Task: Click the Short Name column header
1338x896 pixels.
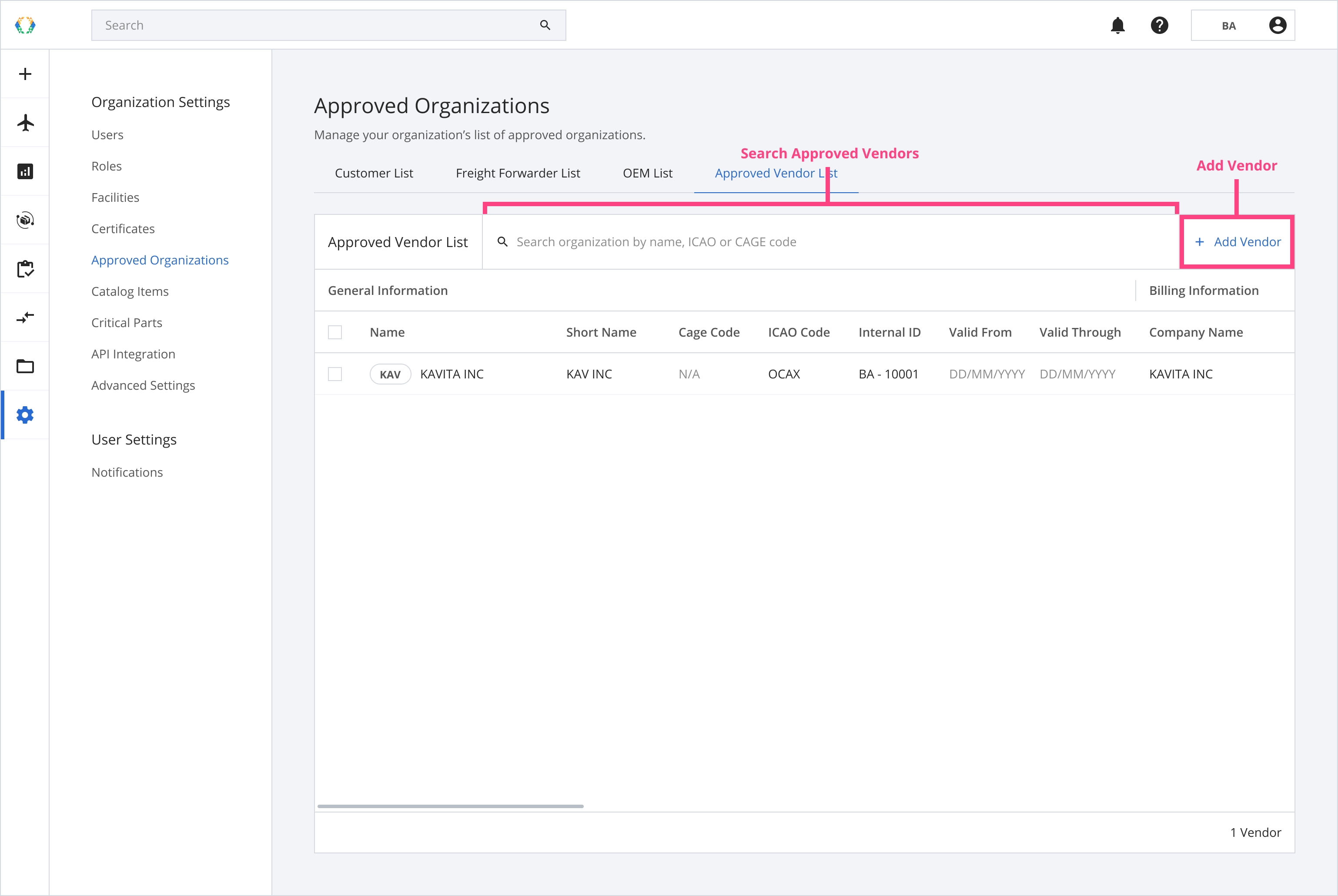Action: [601, 333]
